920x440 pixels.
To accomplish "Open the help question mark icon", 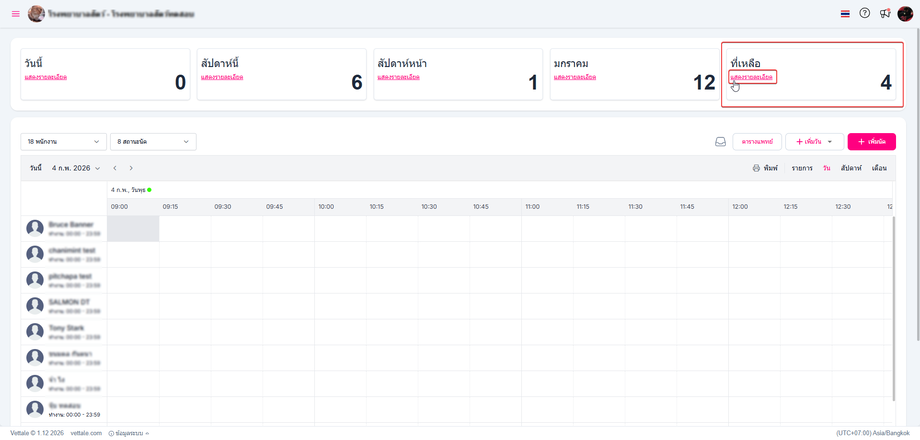I will [x=865, y=14].
